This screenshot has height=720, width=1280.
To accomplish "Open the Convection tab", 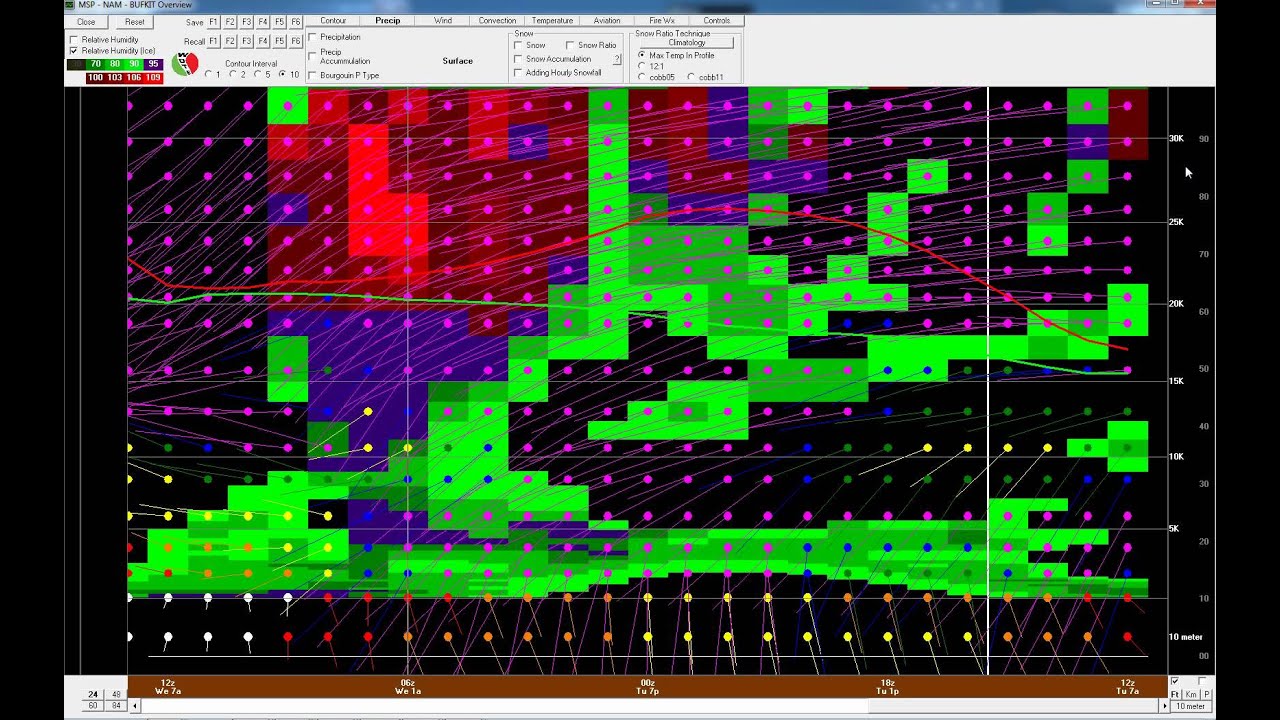I will 498,21.
